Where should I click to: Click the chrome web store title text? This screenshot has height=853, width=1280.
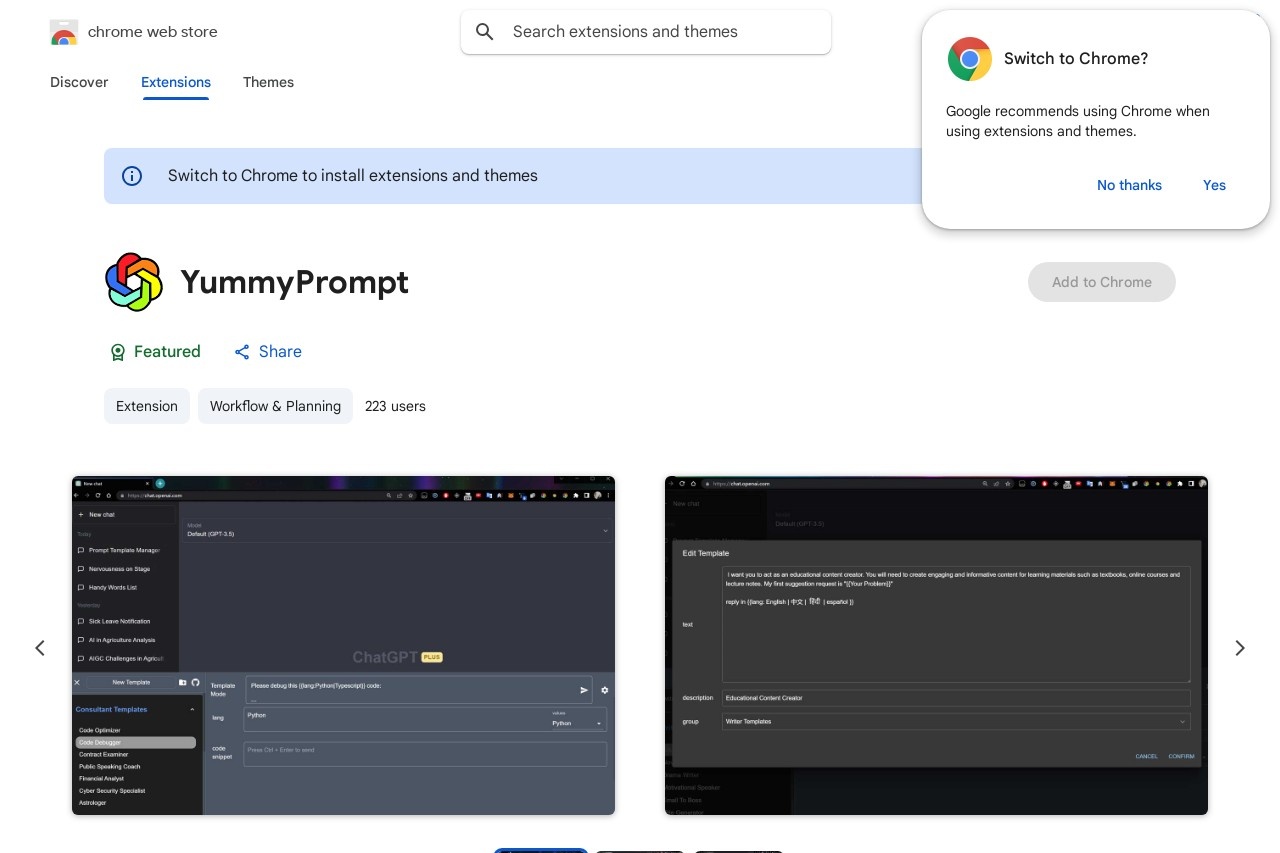click(153, 32)
